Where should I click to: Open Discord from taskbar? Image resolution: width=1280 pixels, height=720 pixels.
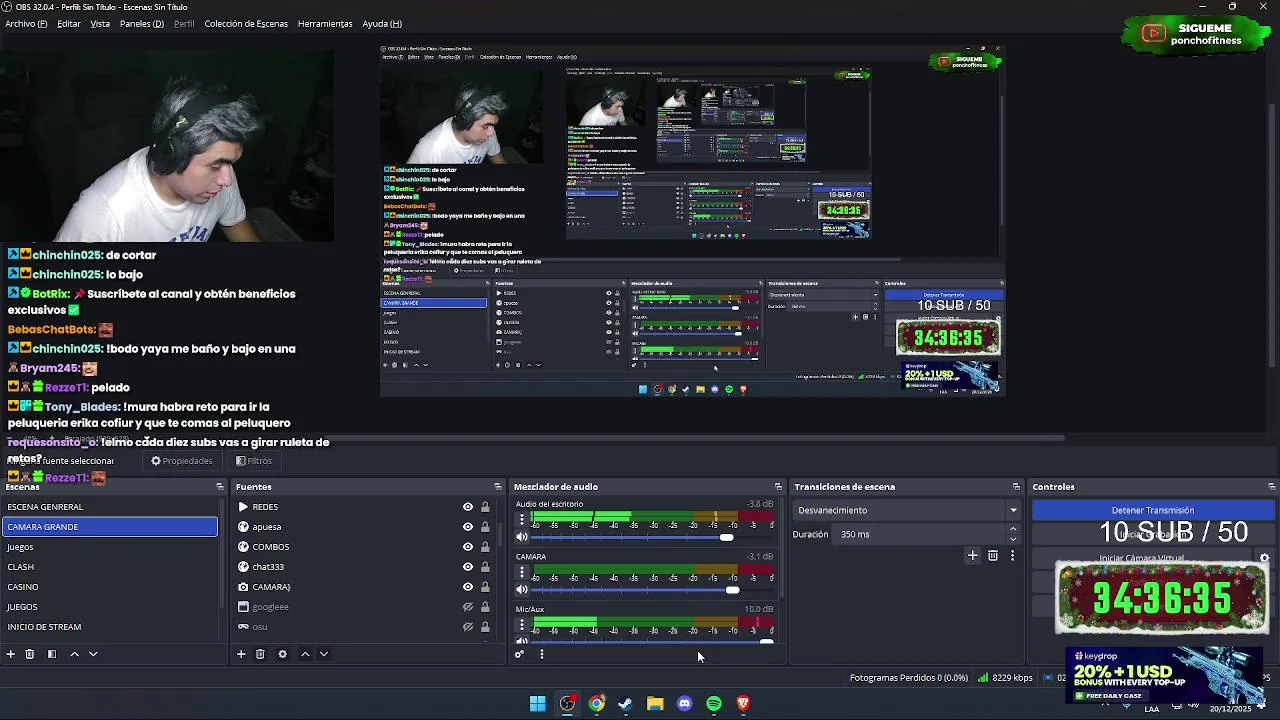tap(684, 704)
